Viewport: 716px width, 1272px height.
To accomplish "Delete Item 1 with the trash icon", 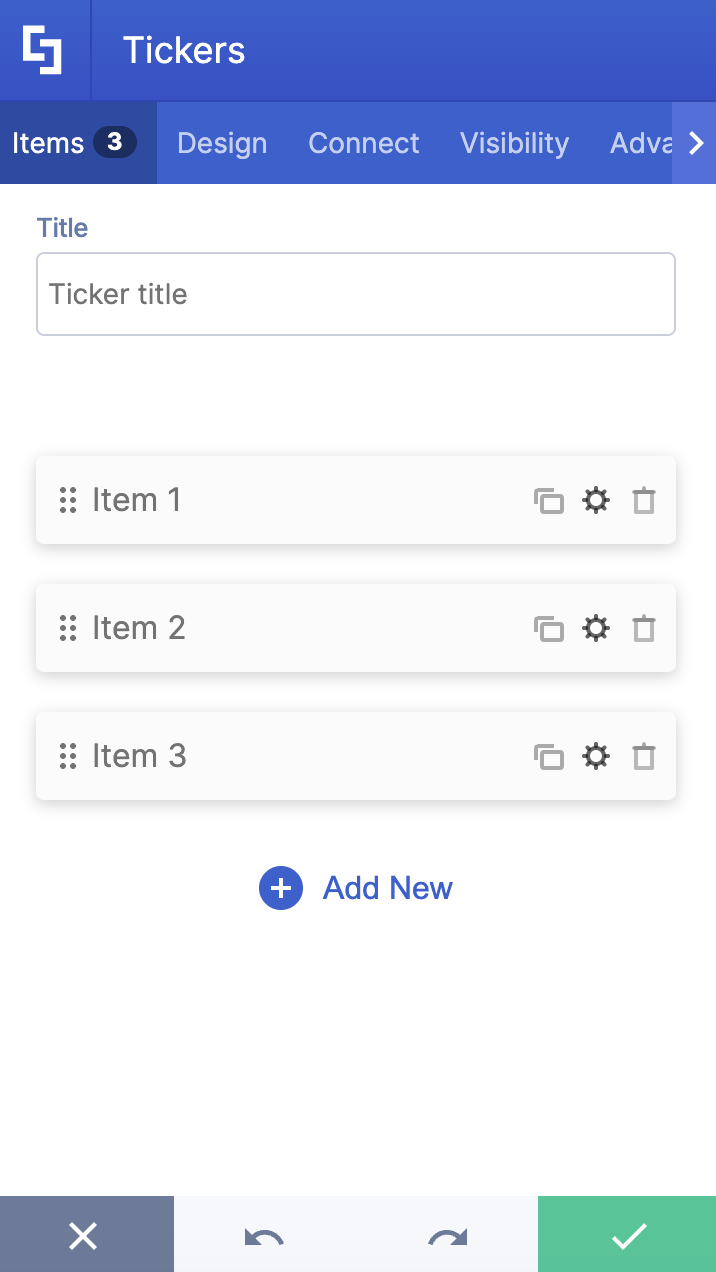I will [x=643, y=500].
